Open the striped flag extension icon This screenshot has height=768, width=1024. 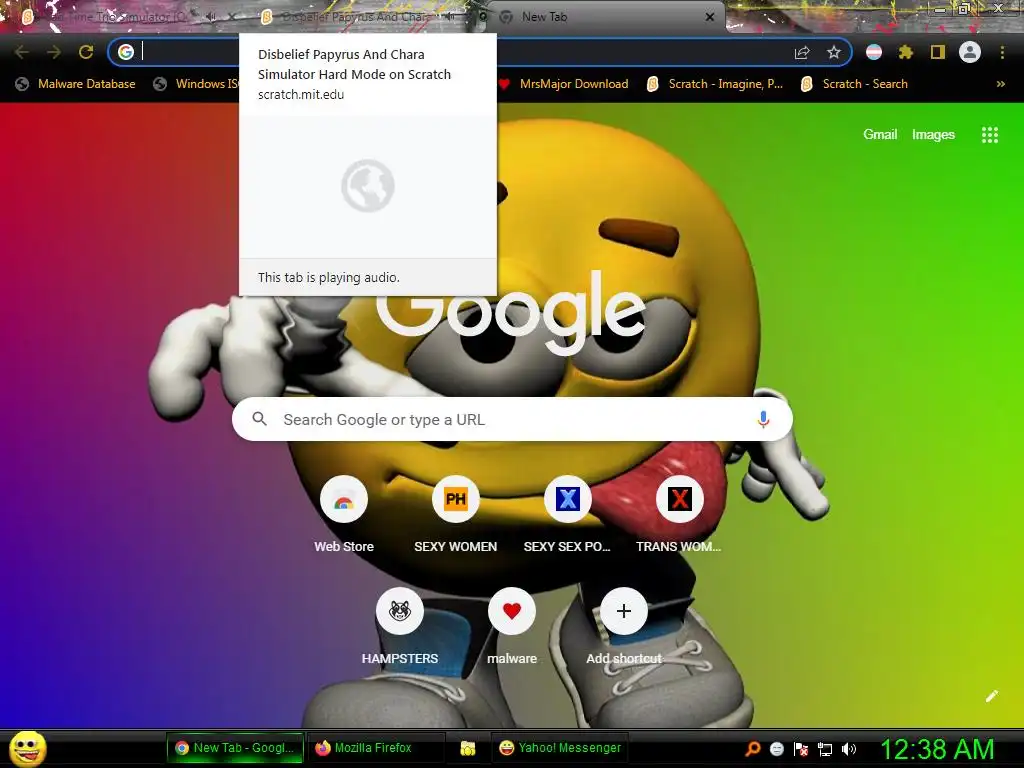click(x=874, y=52)
